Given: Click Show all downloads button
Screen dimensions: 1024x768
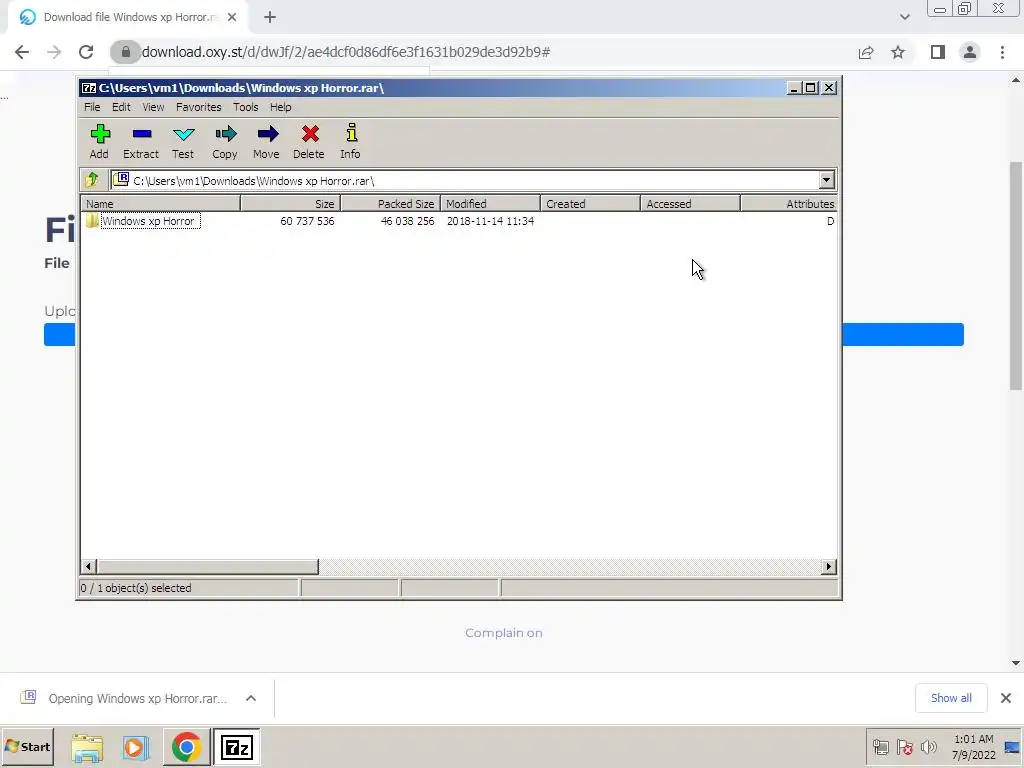Looking at the screenshot, I should pos(951,698).
